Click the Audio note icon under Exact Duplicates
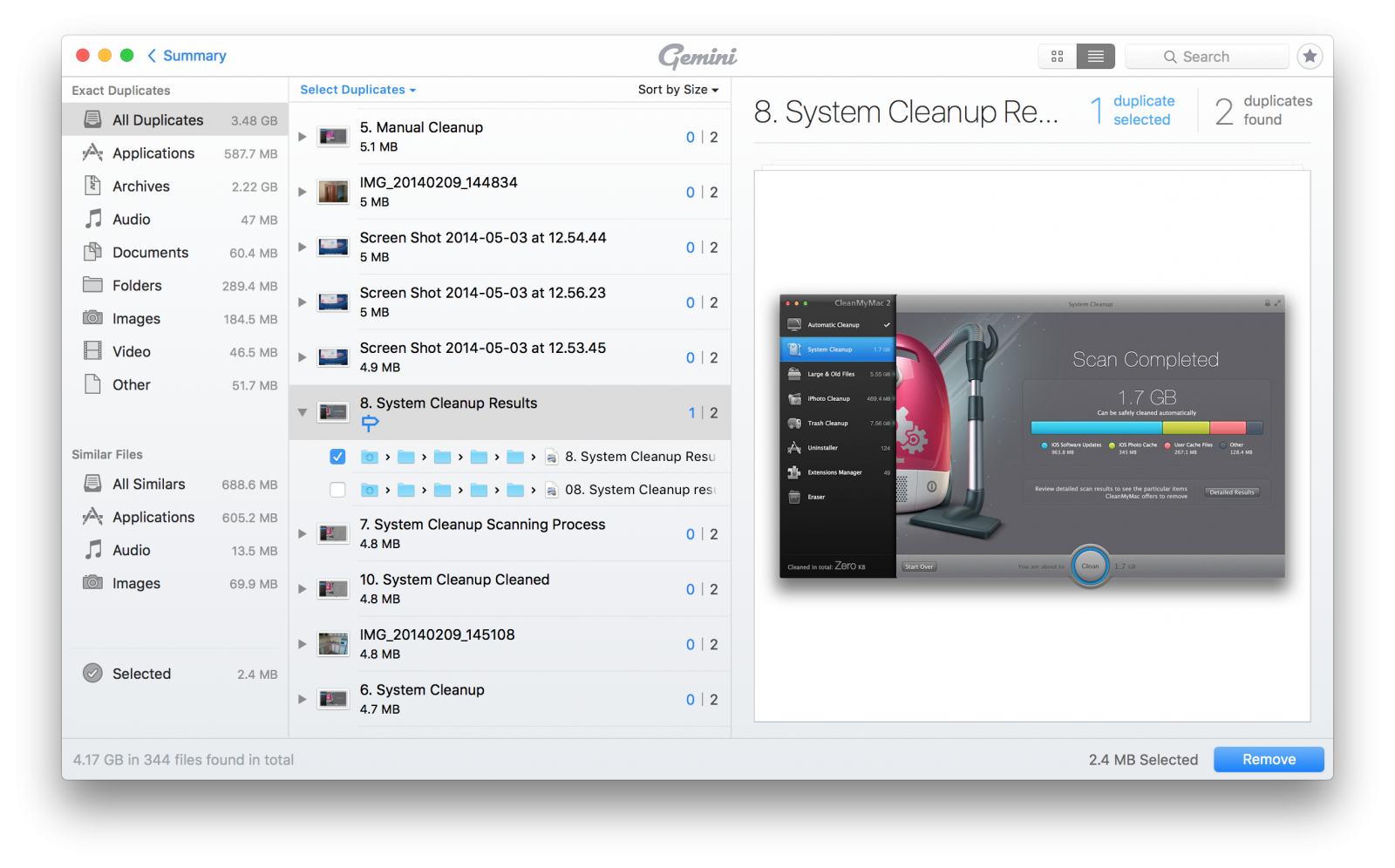Screen dimensions: 1395x868 pos(92,219)
